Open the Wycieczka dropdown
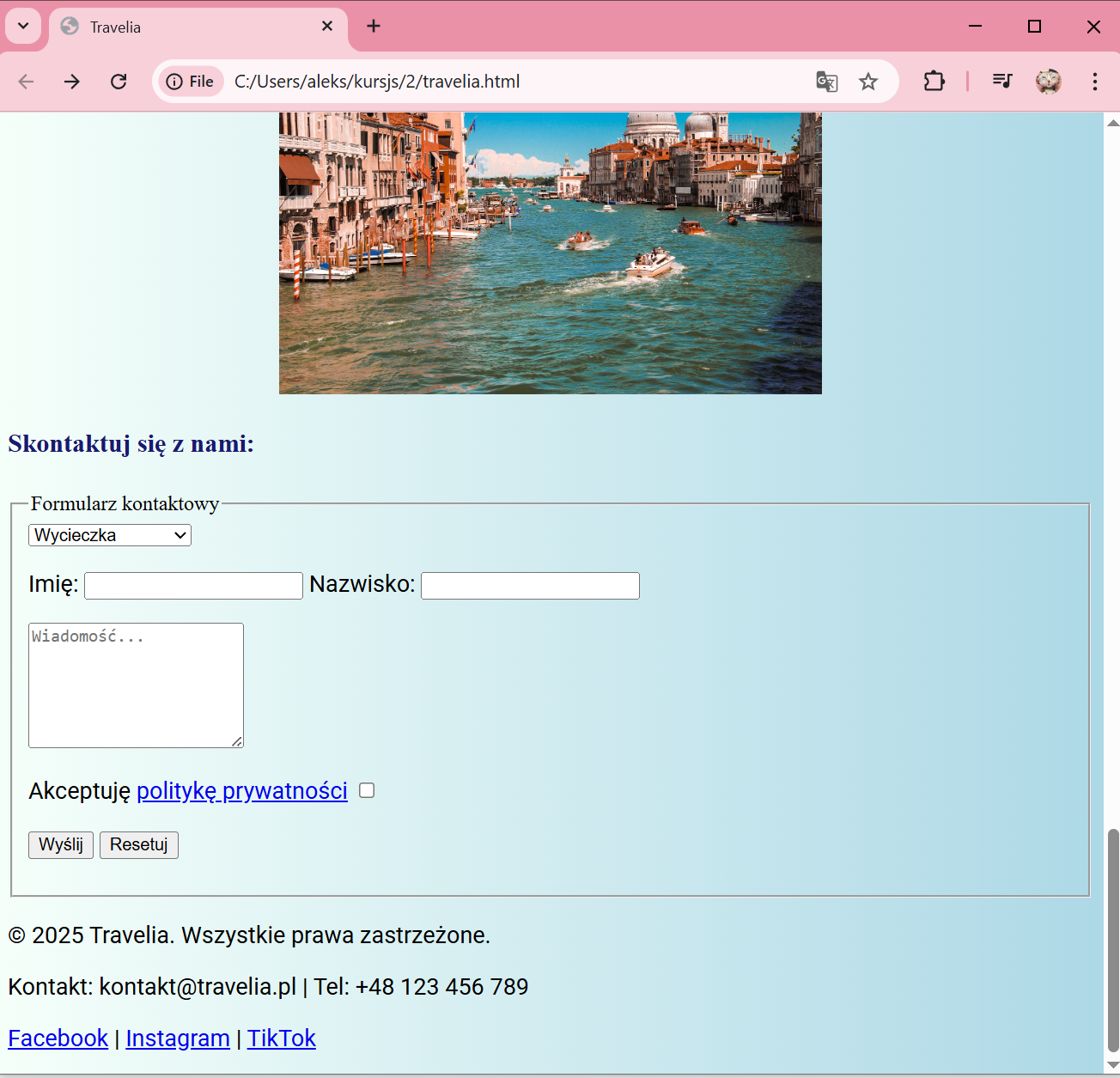Viewport: 1120px width, 1078px height. (x=110, y=535)
